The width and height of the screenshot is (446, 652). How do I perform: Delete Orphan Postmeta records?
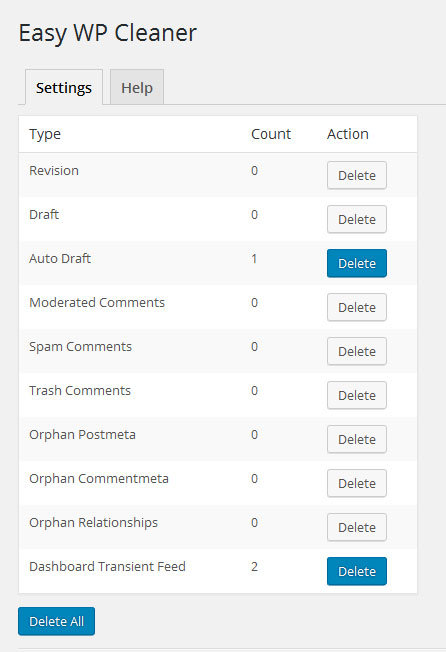(357, 440)
